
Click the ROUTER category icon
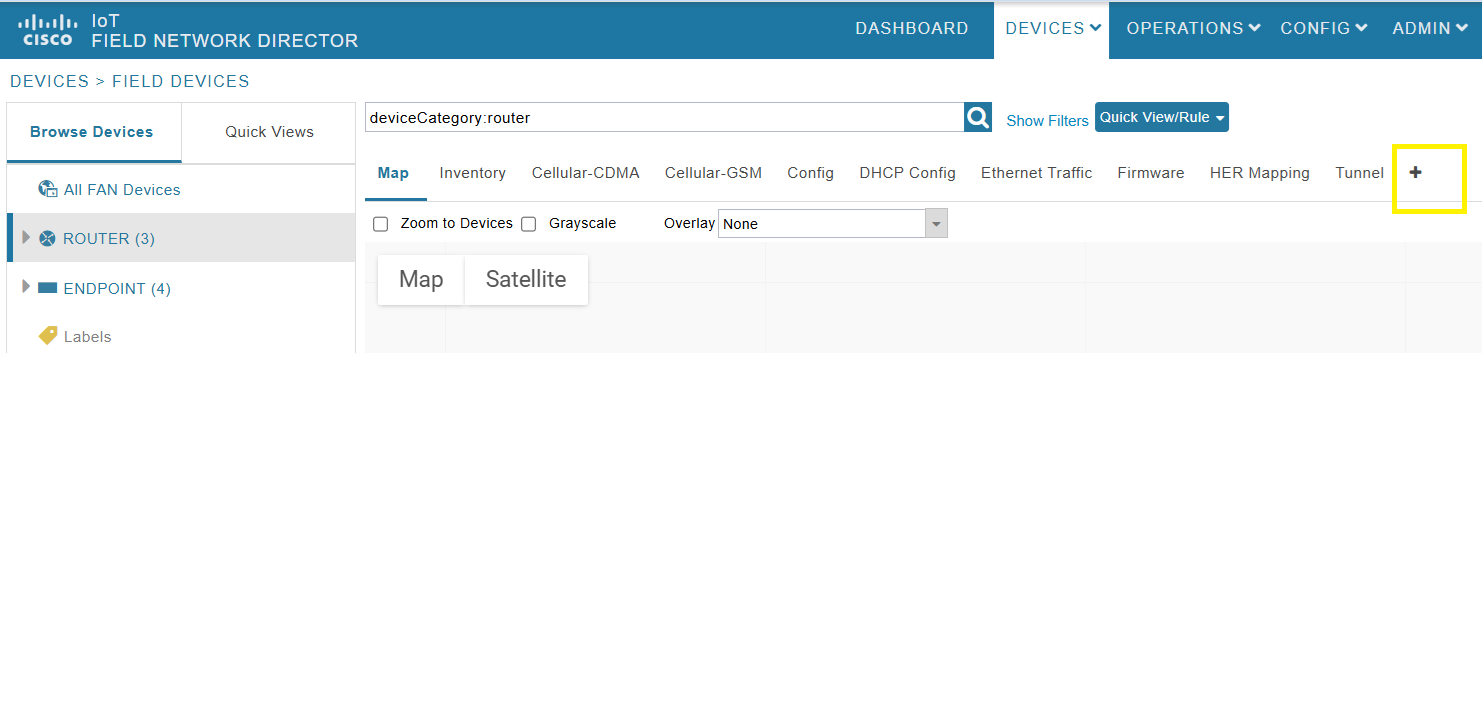pyautogui.click(x=47, y=238)
